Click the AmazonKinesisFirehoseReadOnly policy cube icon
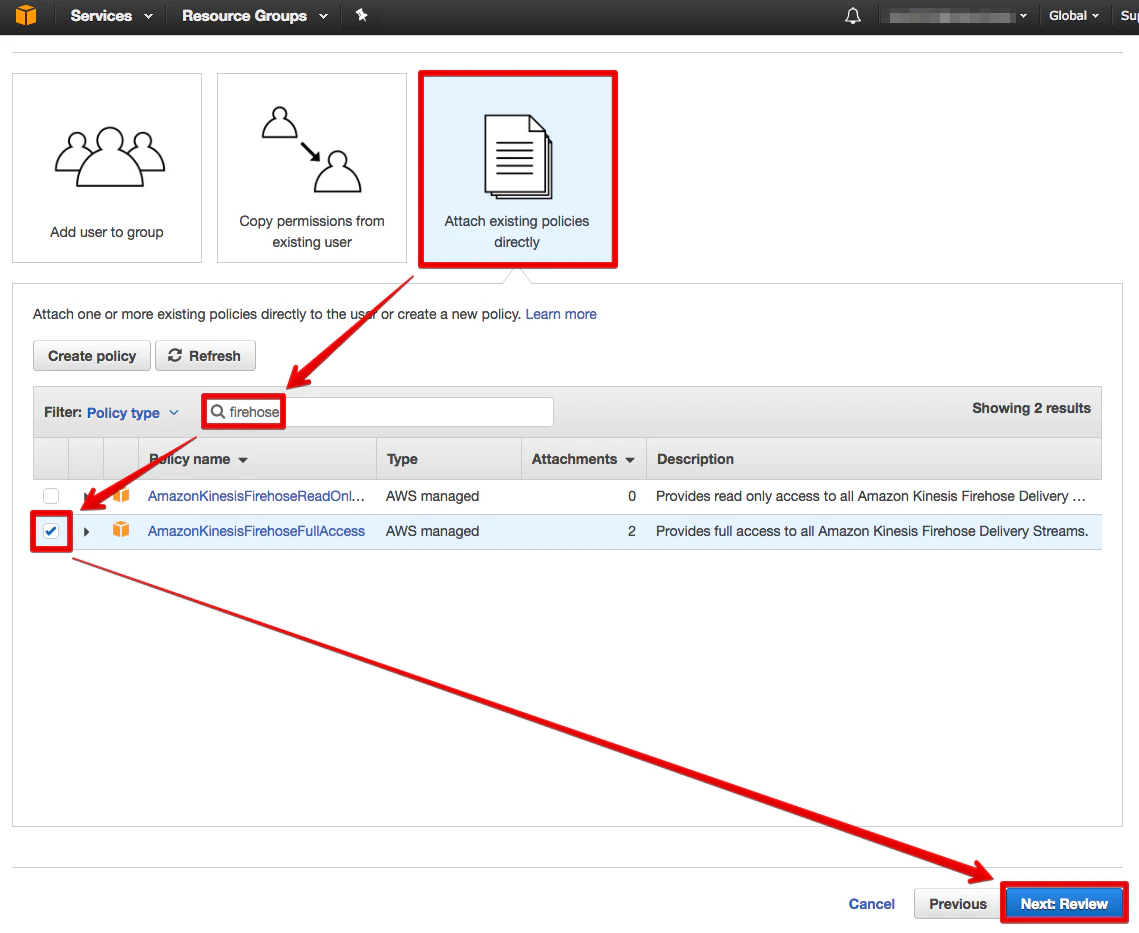 (121, 495)
